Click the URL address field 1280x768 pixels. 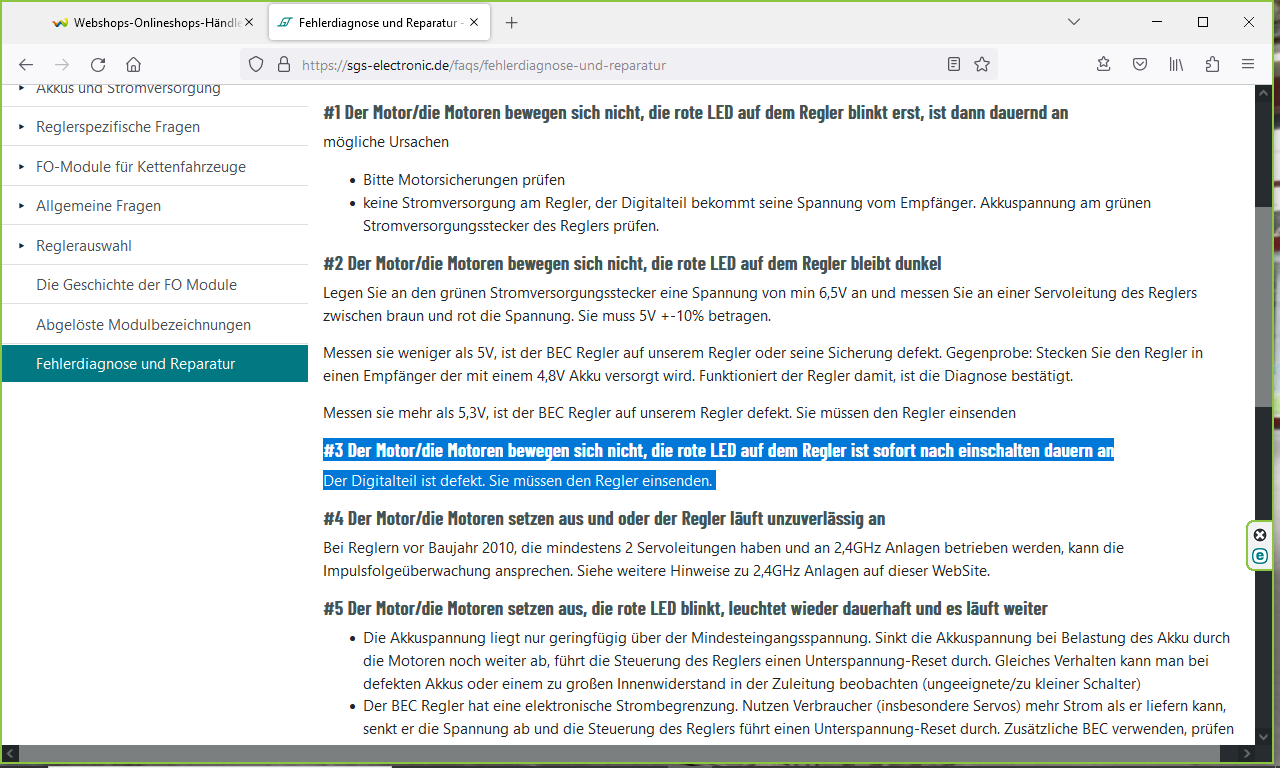coord(600,65)
